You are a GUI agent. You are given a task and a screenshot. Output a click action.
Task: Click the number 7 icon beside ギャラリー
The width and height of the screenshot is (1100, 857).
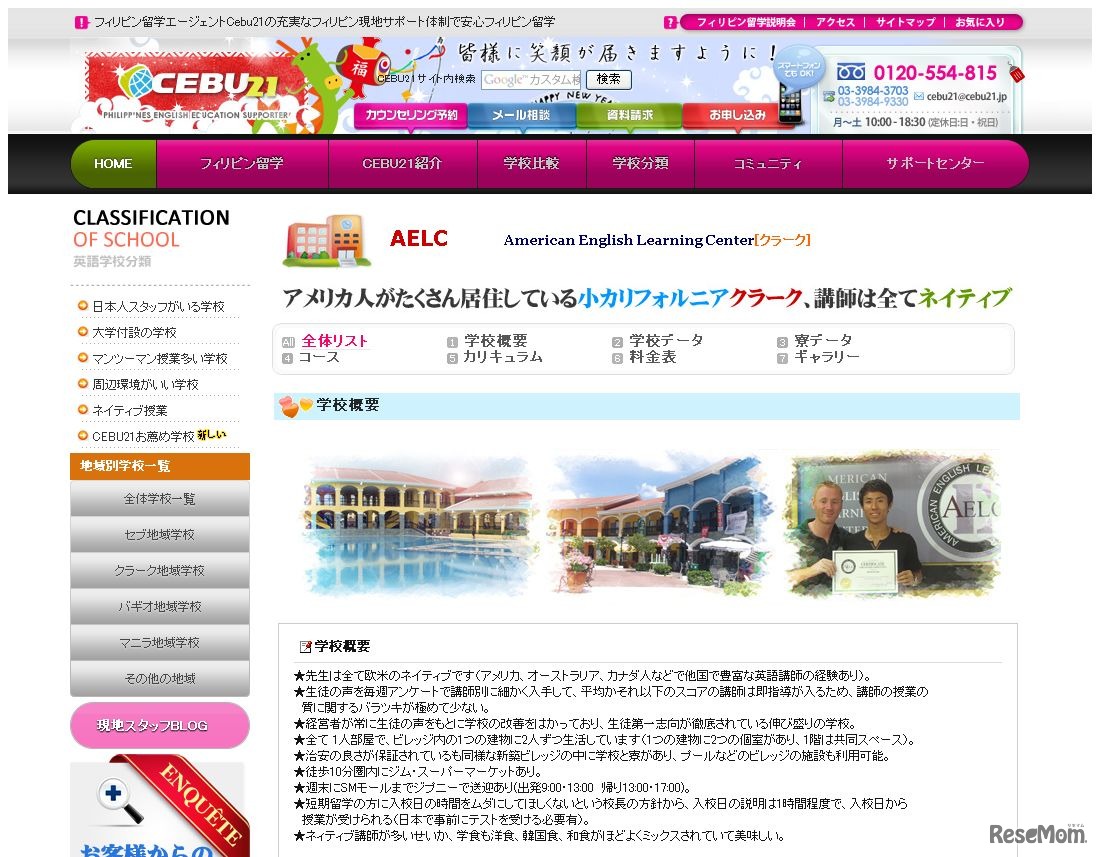coord(782,358)
